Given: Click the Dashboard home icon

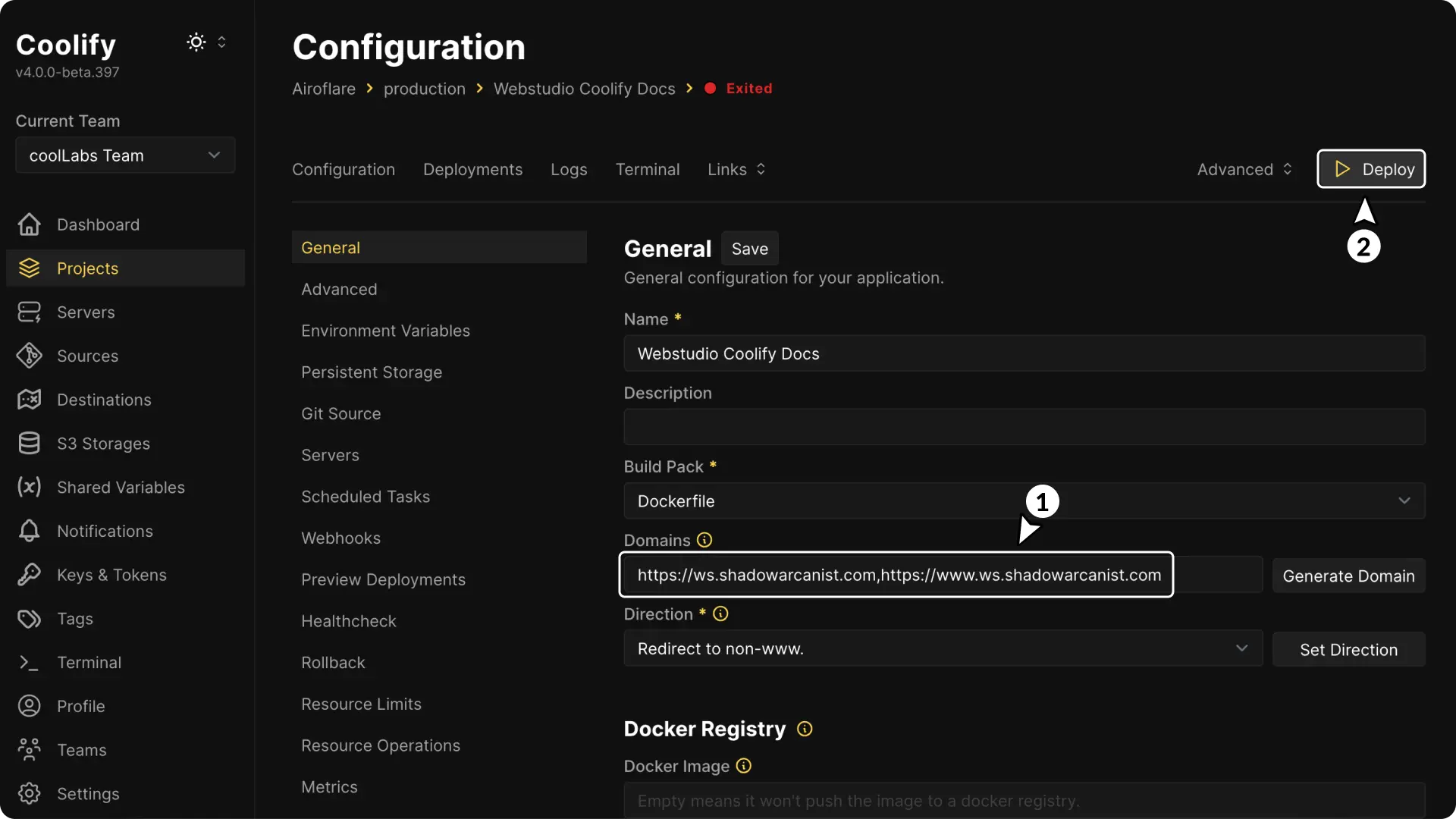Looking at the screenshot, I should point(29,224).
